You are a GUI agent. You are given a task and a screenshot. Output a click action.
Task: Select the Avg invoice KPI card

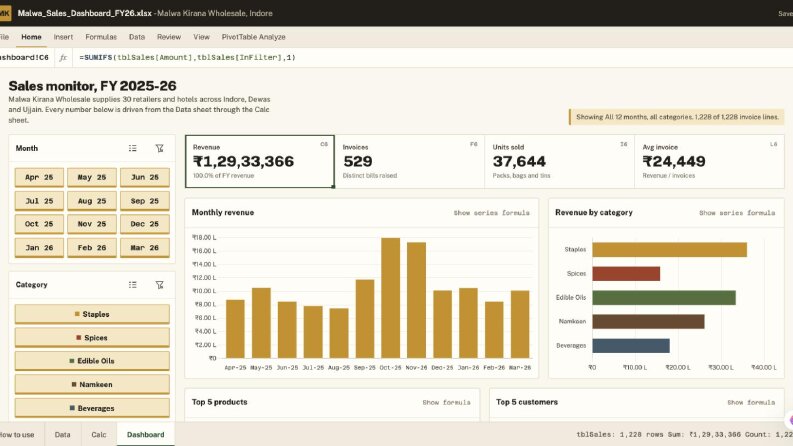click(x=709, y=161)
